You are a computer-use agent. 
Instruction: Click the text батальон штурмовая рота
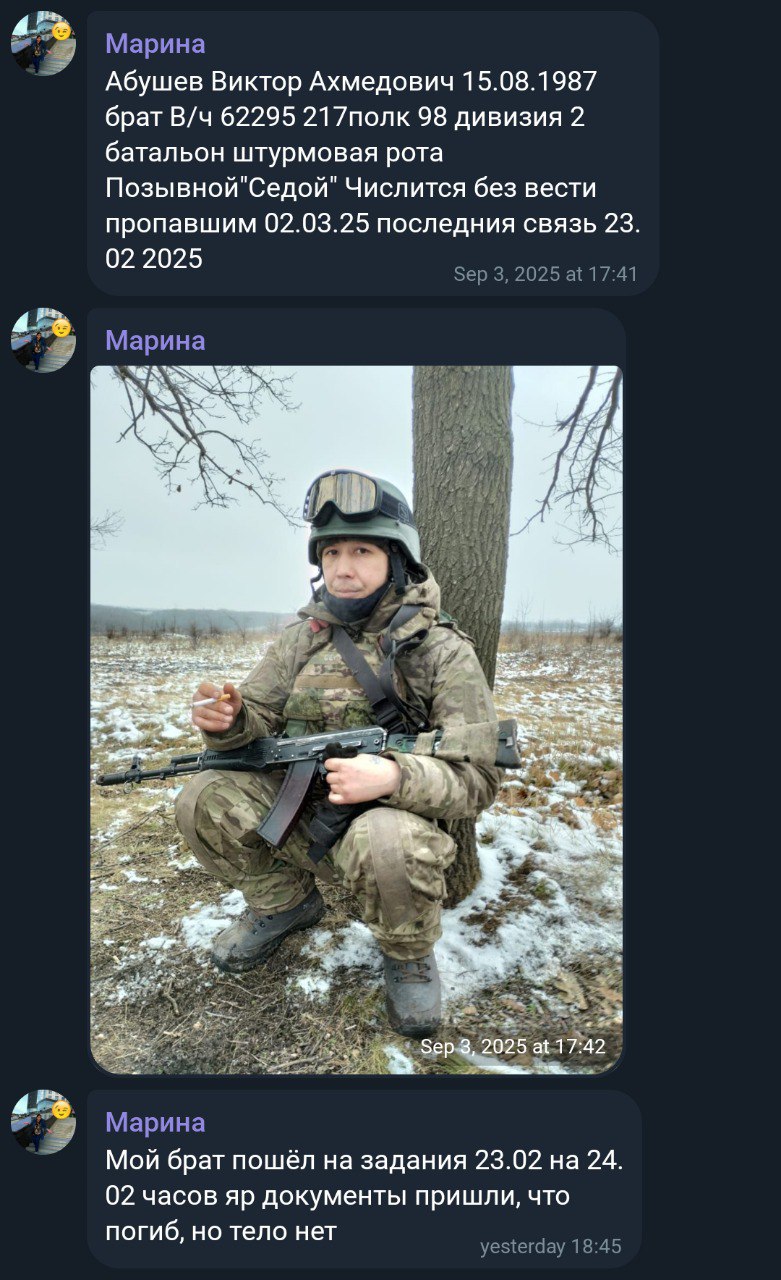click(274, 153)
